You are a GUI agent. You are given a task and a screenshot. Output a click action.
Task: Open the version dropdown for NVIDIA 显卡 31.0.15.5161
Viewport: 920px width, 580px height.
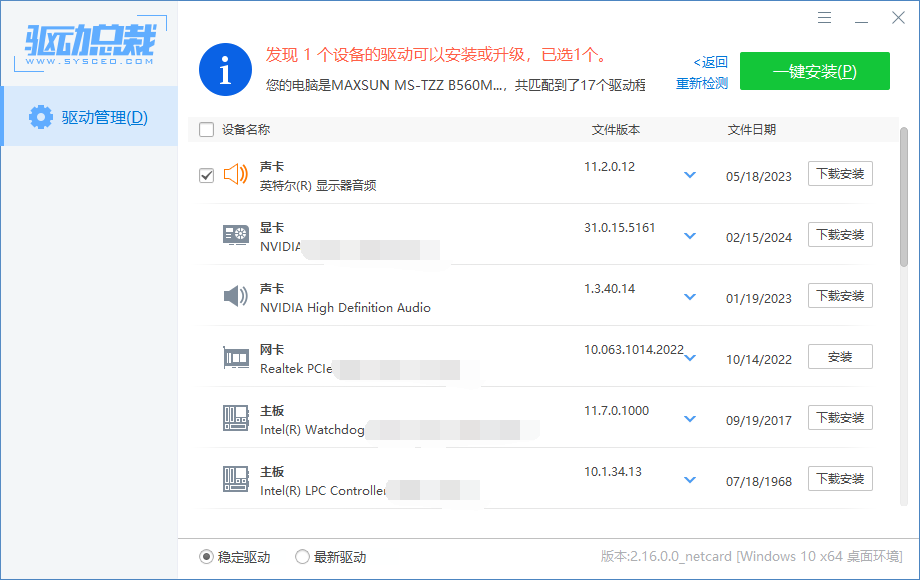[689, 235]
